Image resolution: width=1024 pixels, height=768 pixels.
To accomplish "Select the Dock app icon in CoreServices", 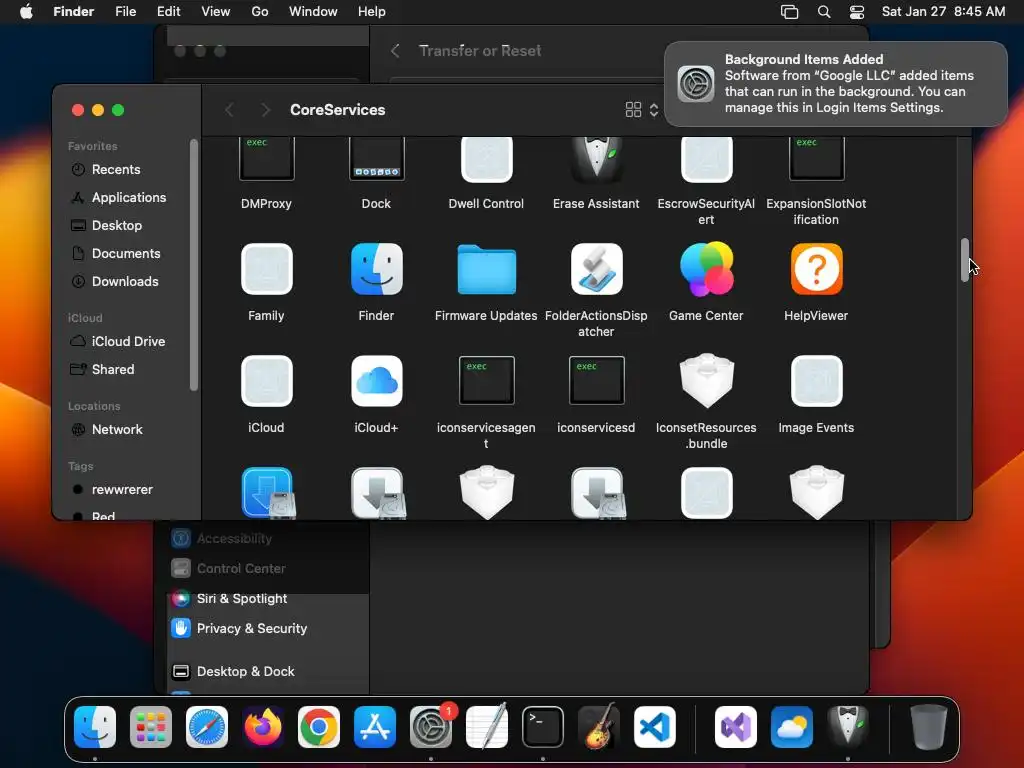I will coord(376,158).
